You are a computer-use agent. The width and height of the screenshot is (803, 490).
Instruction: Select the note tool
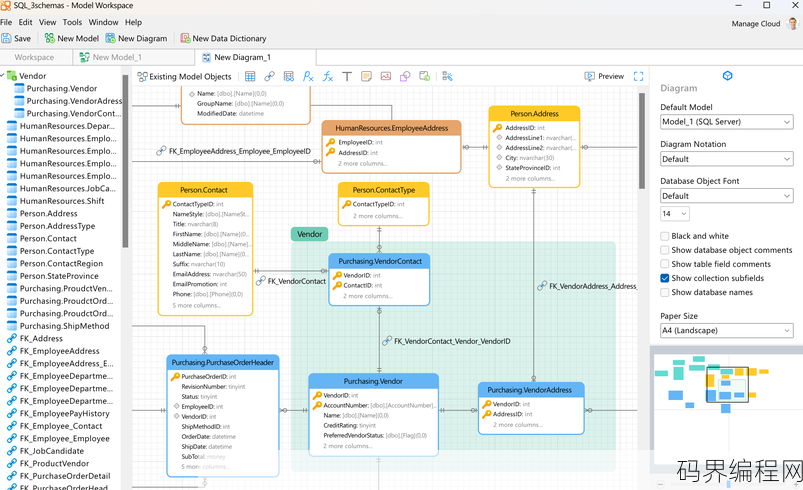(366, 77)
